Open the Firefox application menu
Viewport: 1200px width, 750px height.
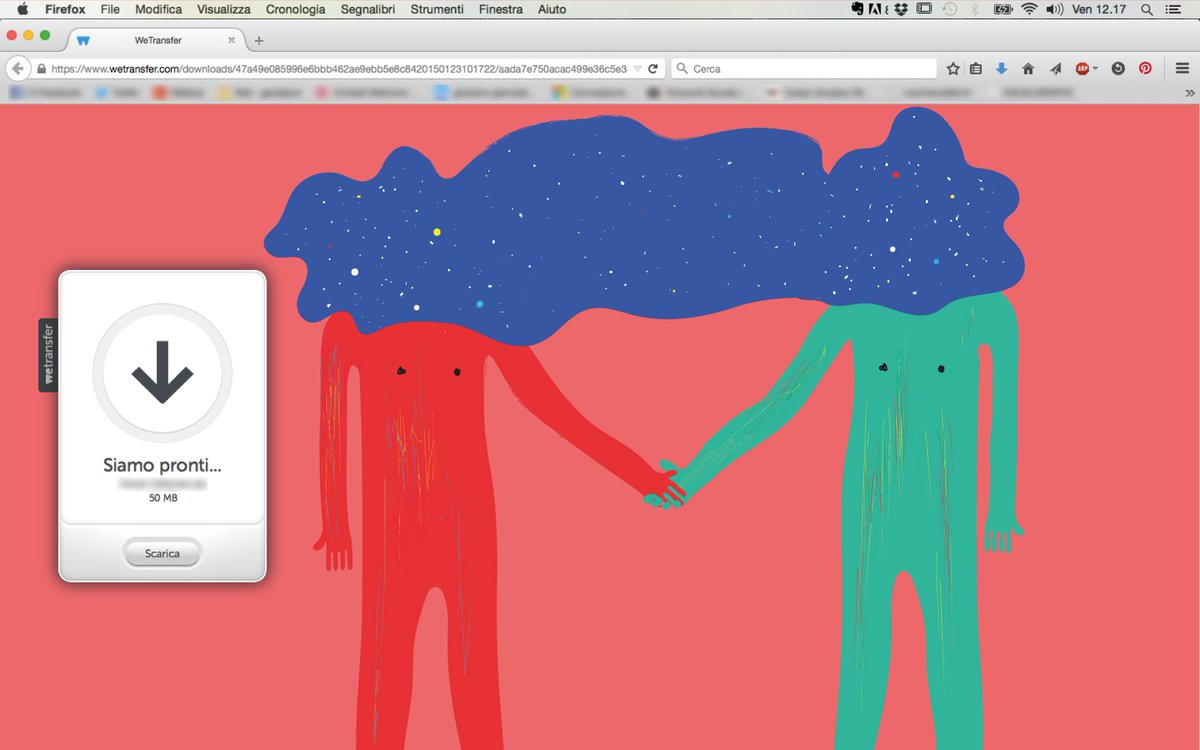(64, 9)
